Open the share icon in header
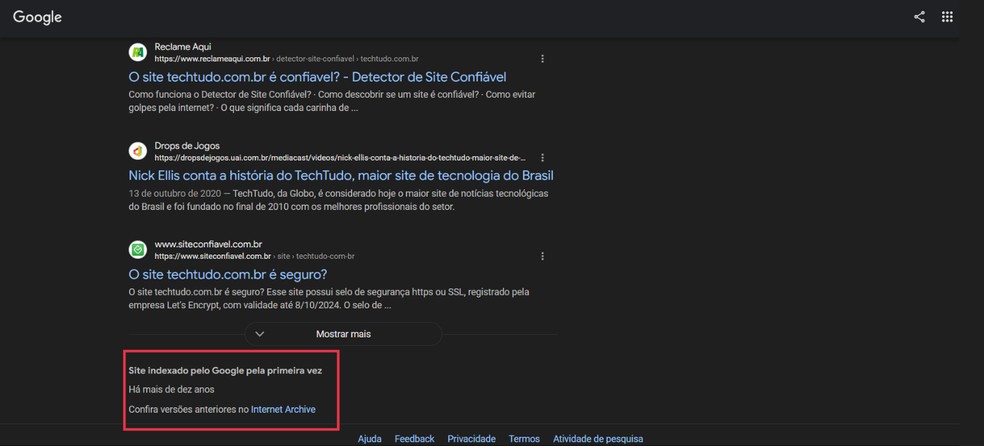 coord(919,17)
